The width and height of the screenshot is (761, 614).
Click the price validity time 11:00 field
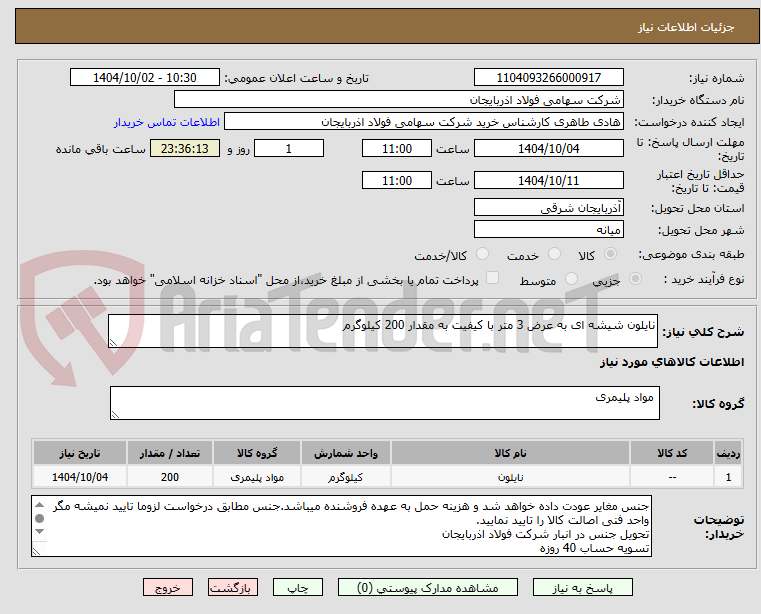397,181
